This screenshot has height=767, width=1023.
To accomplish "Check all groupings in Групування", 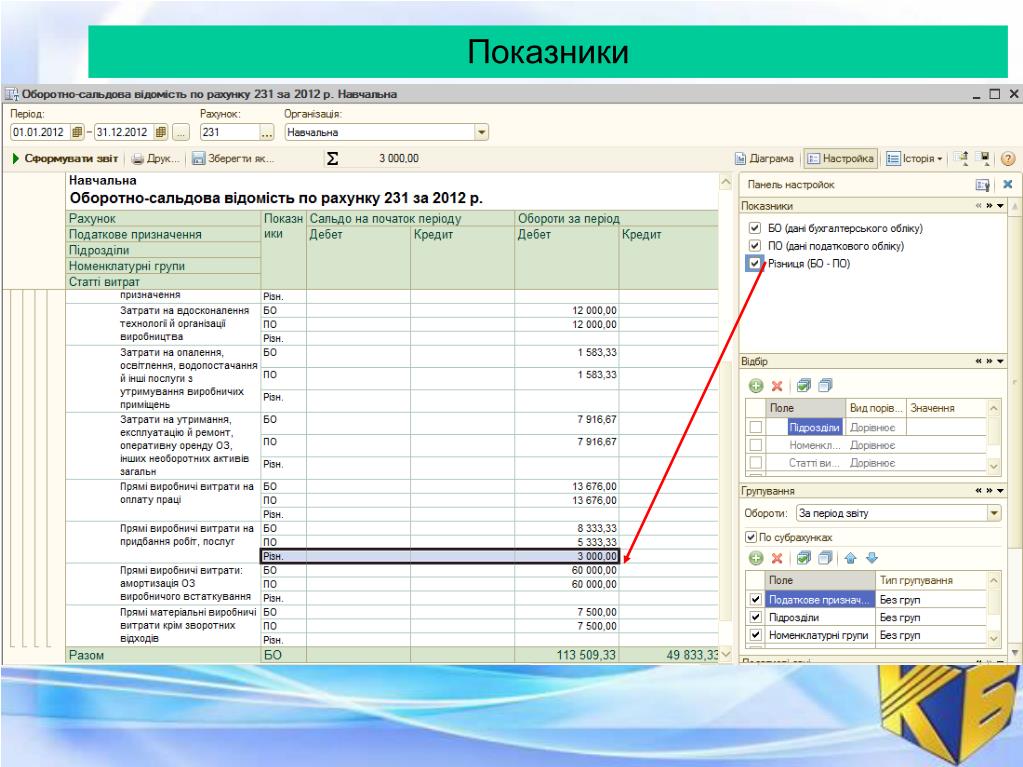I will pos(804,558).
